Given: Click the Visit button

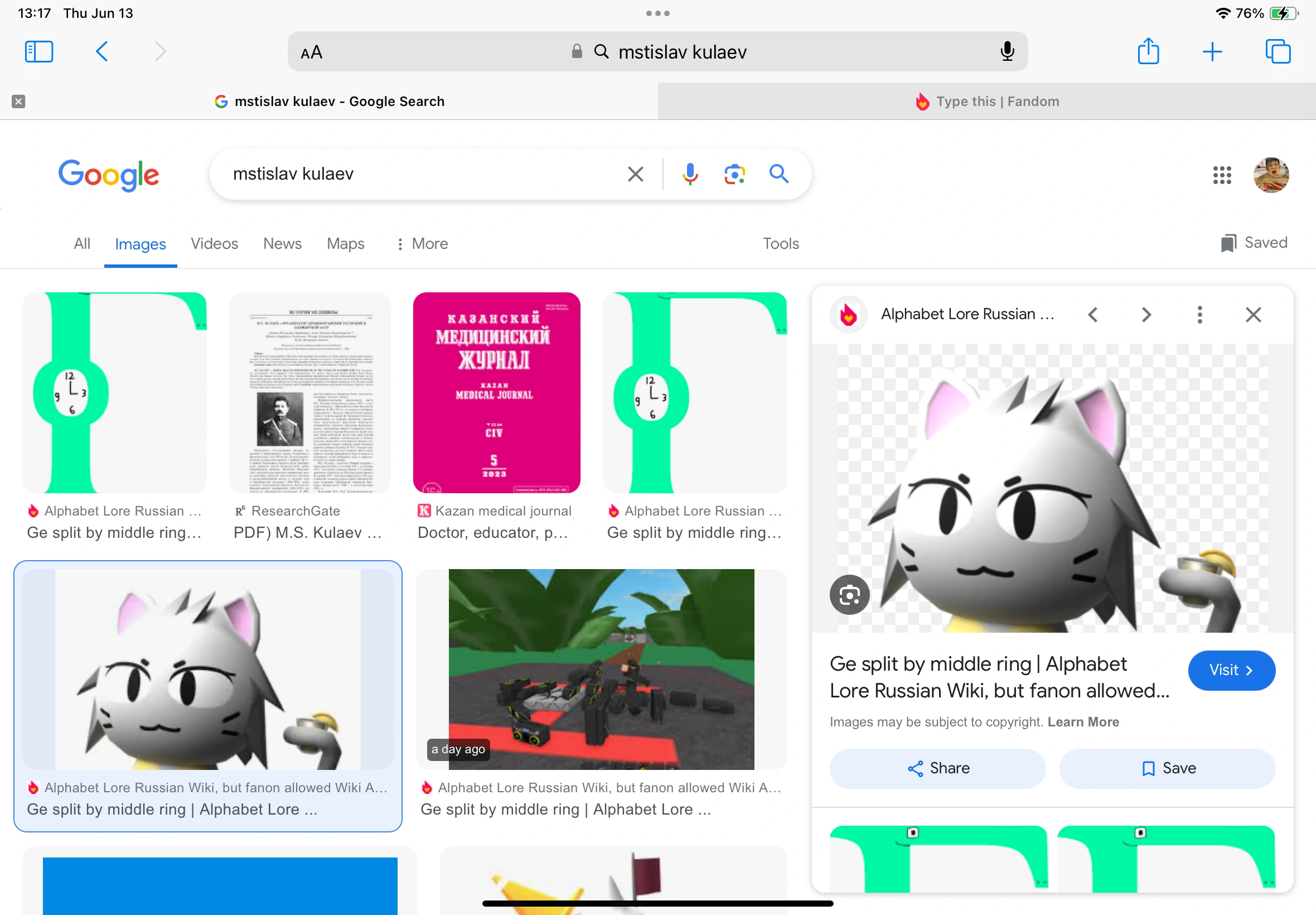Looking at the screenshot, I should [x=1231, y=670].
